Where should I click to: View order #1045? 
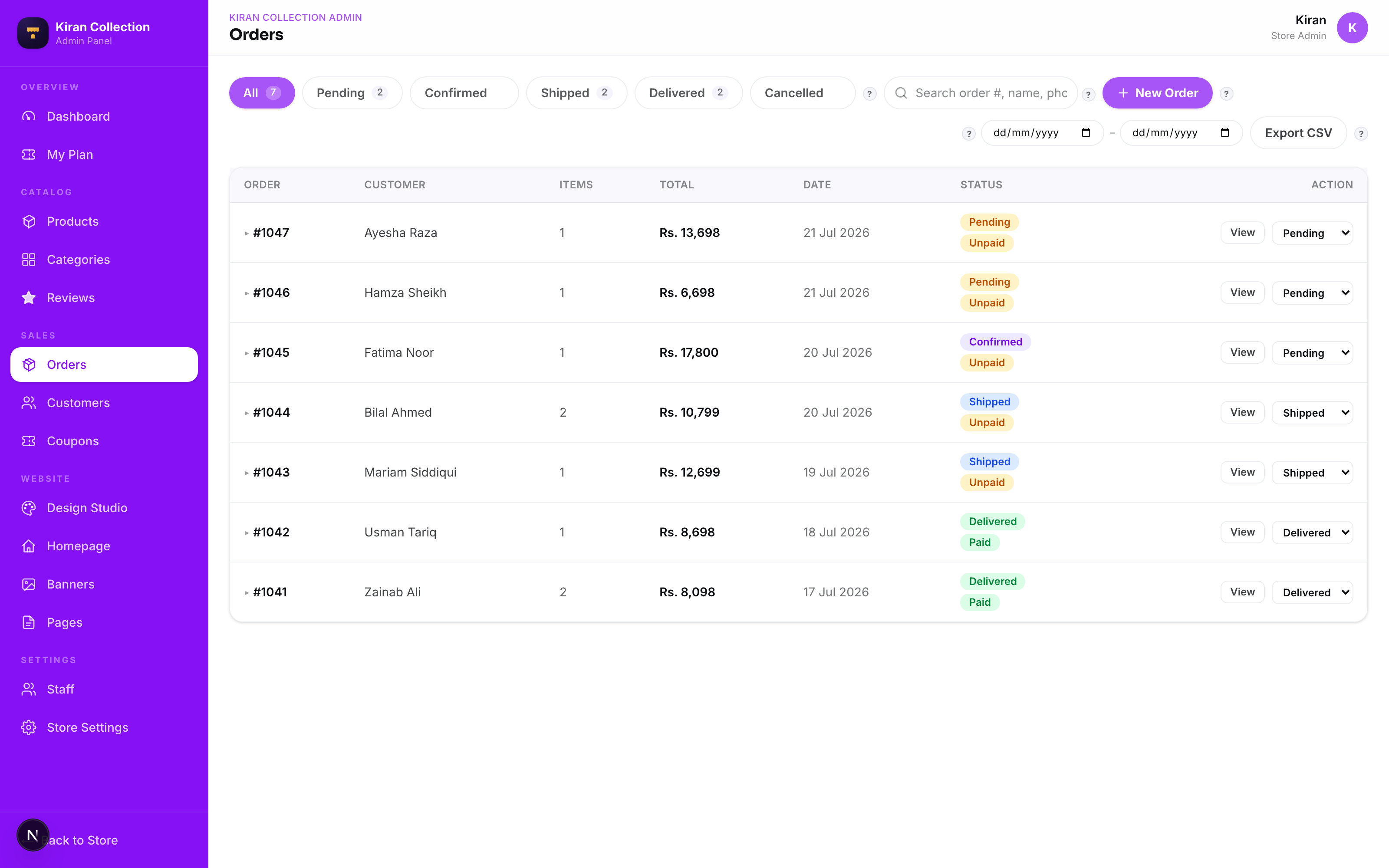[1242, 352]
